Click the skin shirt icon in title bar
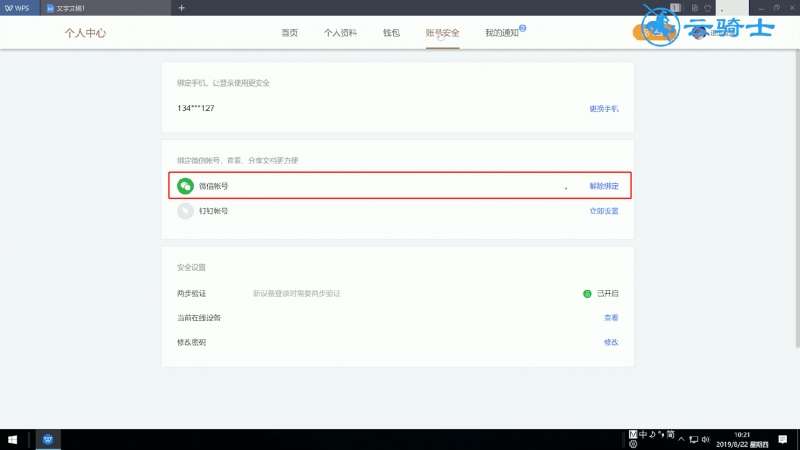800x450 pixels. 708,8
